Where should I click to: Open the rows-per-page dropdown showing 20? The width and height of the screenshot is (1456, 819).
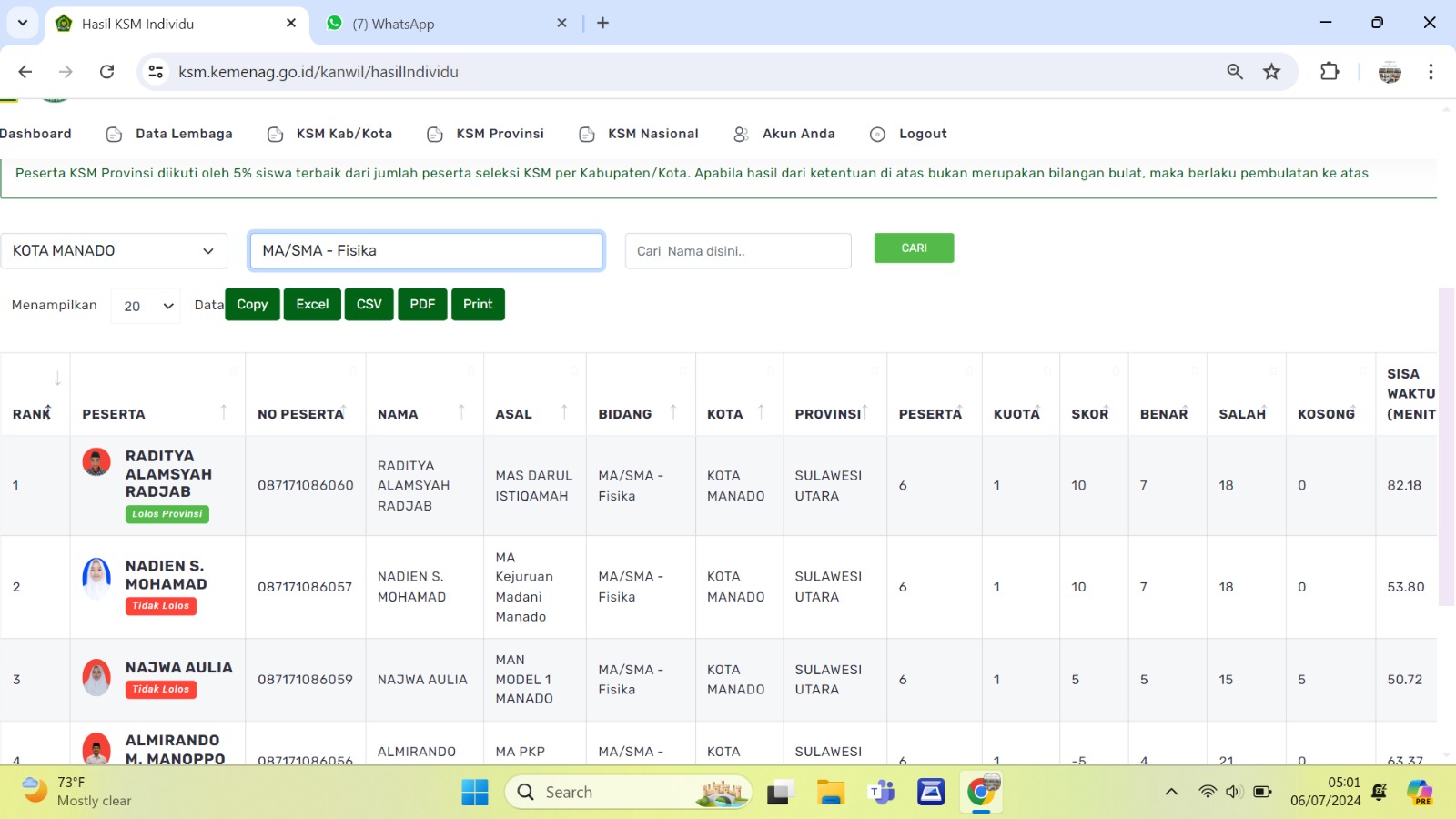click(x=147, y=307)
